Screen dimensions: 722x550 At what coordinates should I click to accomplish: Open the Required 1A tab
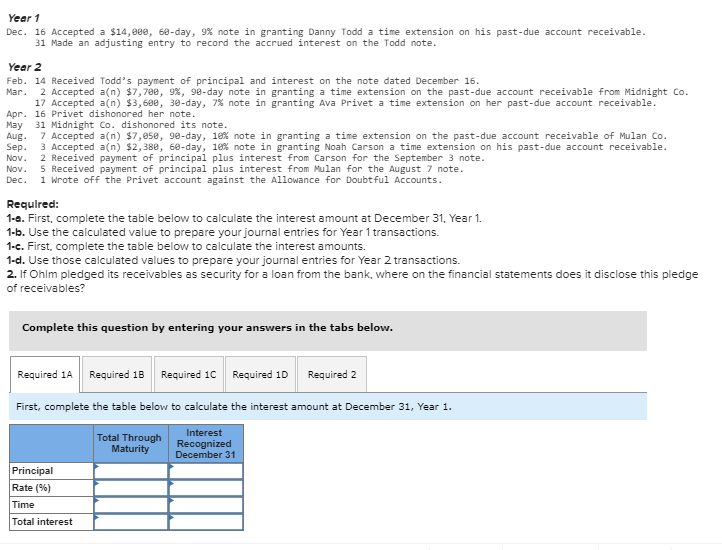tap(45, 374)
